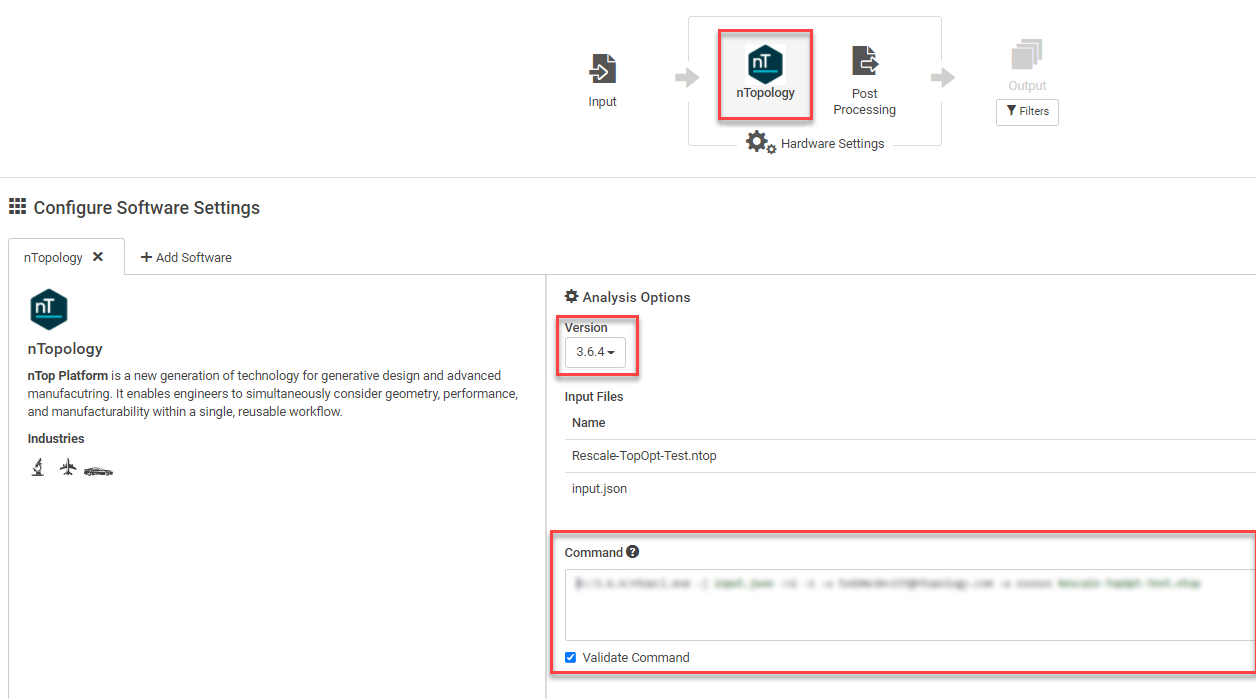
Task: Click the nTopology logo in software description
Action: click(x=49, y=310)
